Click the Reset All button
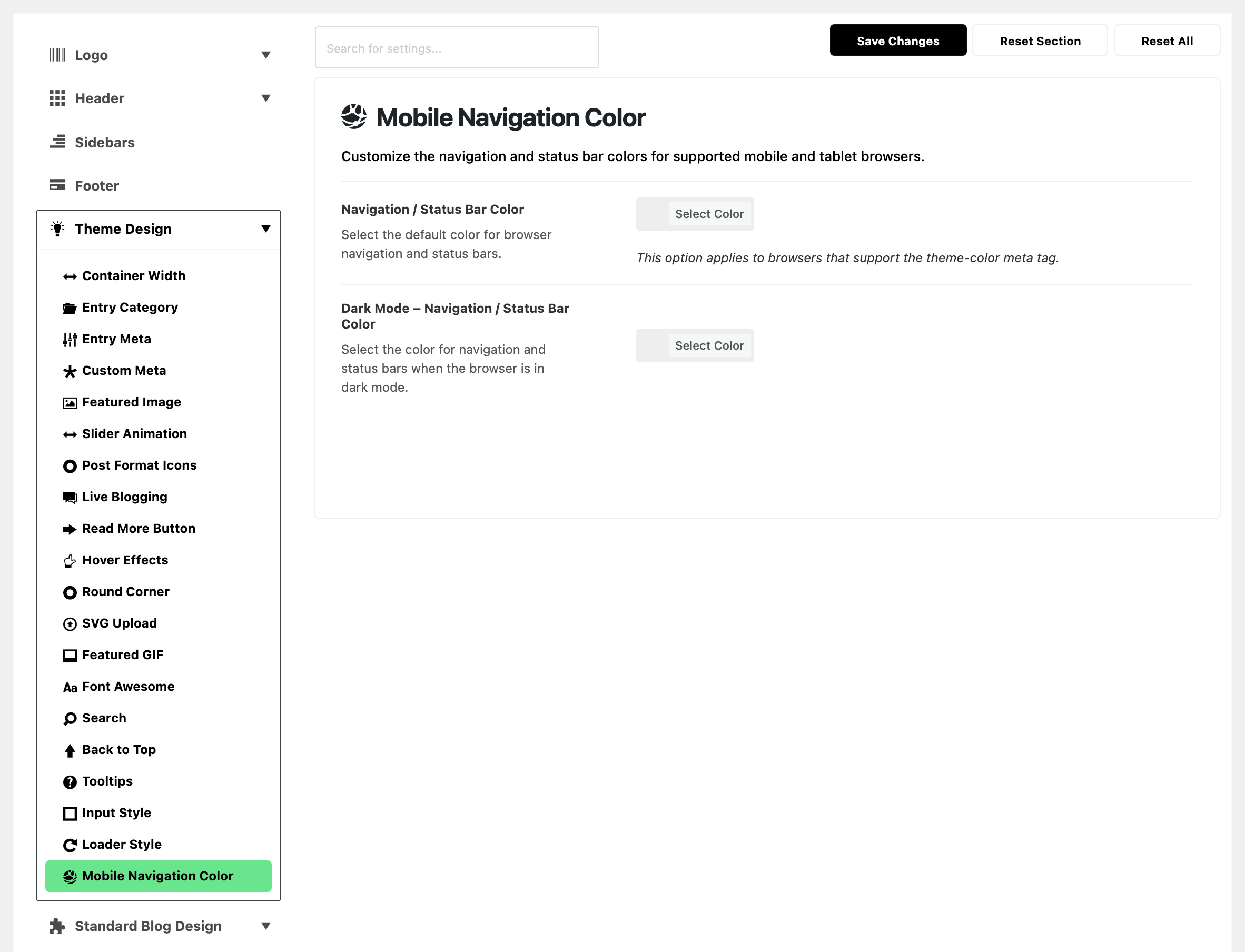Viewport: 1245px width, 952px height. pos(1167,40)
